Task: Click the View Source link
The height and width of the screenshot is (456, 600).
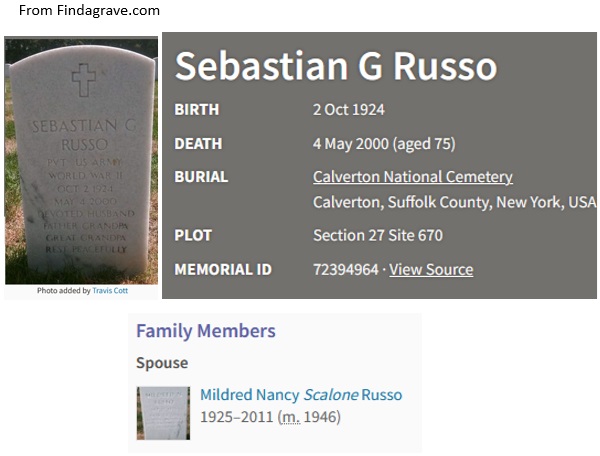Action: (431, 269)
